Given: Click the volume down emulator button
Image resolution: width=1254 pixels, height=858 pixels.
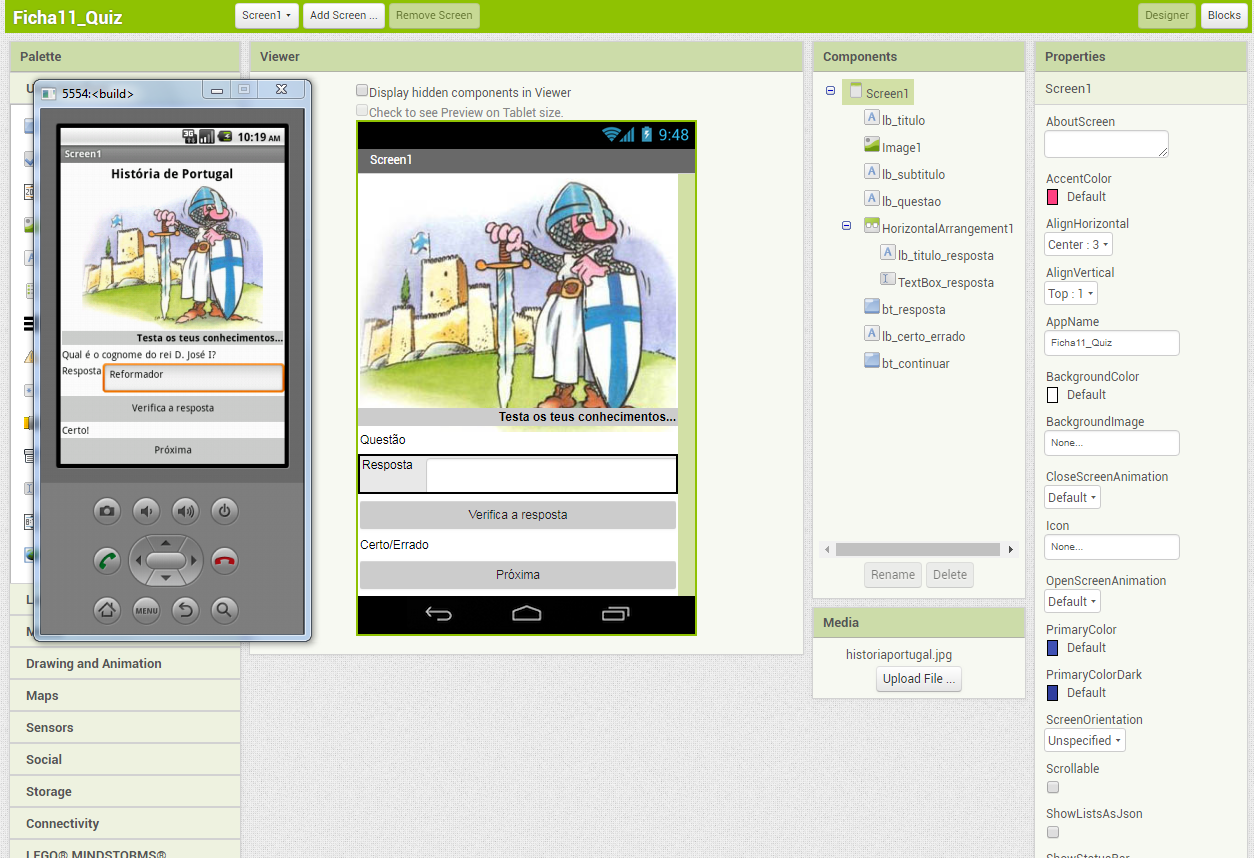Looking at the screenshot, I should 147,511.
